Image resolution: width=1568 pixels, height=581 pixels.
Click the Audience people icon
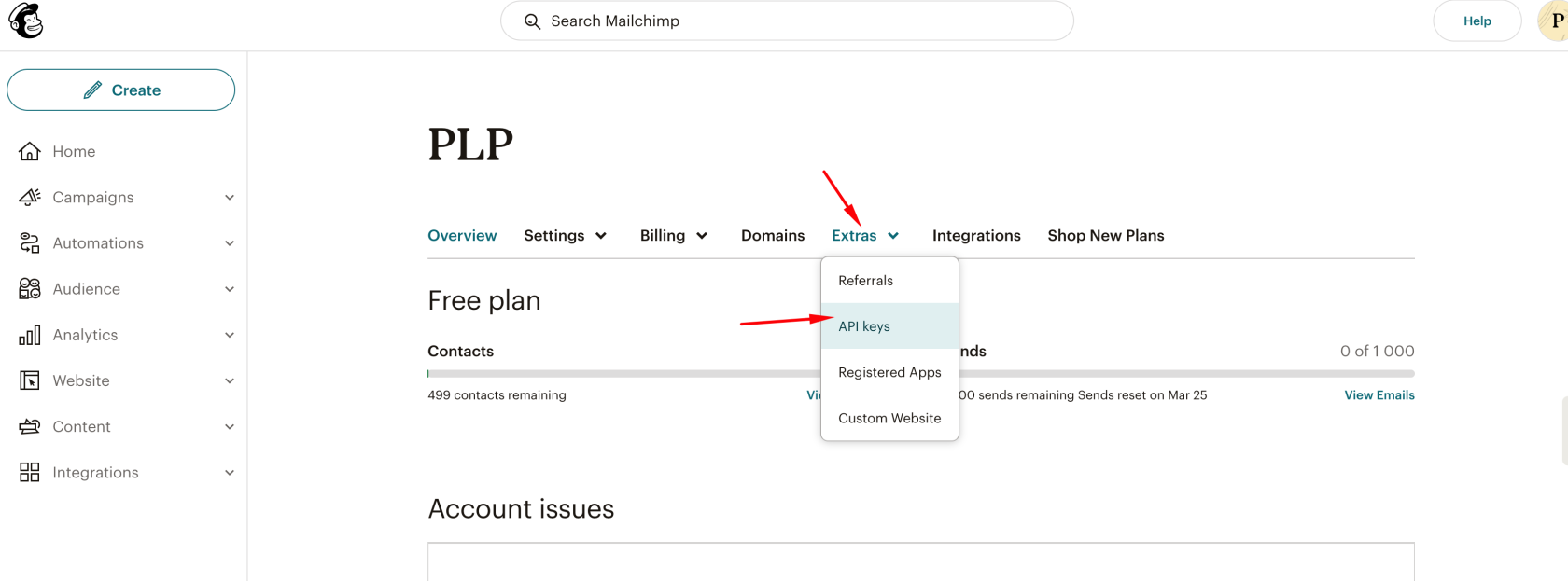point(30,288)
